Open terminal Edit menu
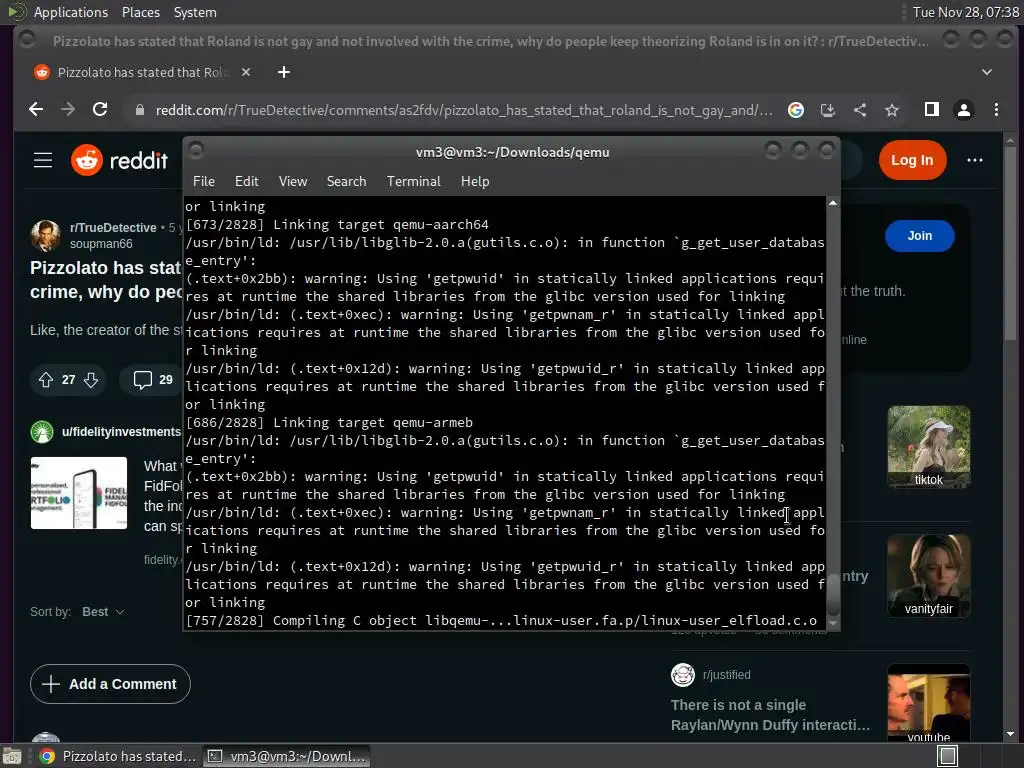Viewport: 1024px width, 768px height. pyautogui.click(x=246, y=182)
